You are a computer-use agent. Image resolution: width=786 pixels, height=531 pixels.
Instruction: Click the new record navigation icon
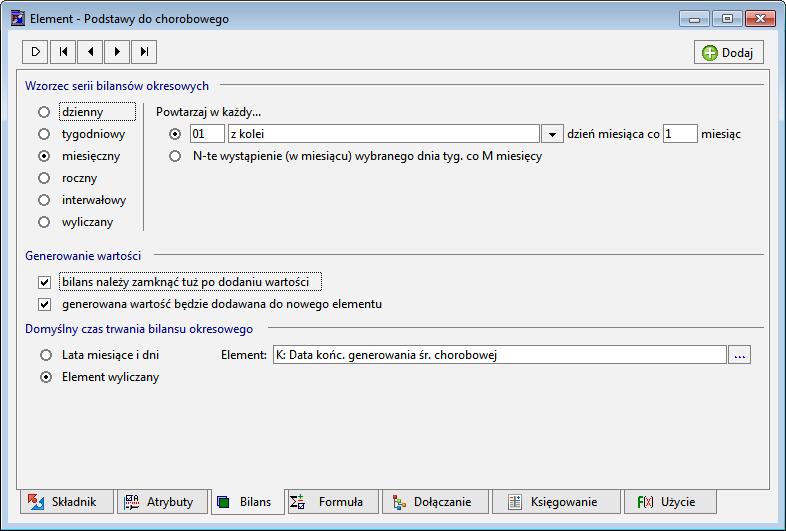(35, 52)
